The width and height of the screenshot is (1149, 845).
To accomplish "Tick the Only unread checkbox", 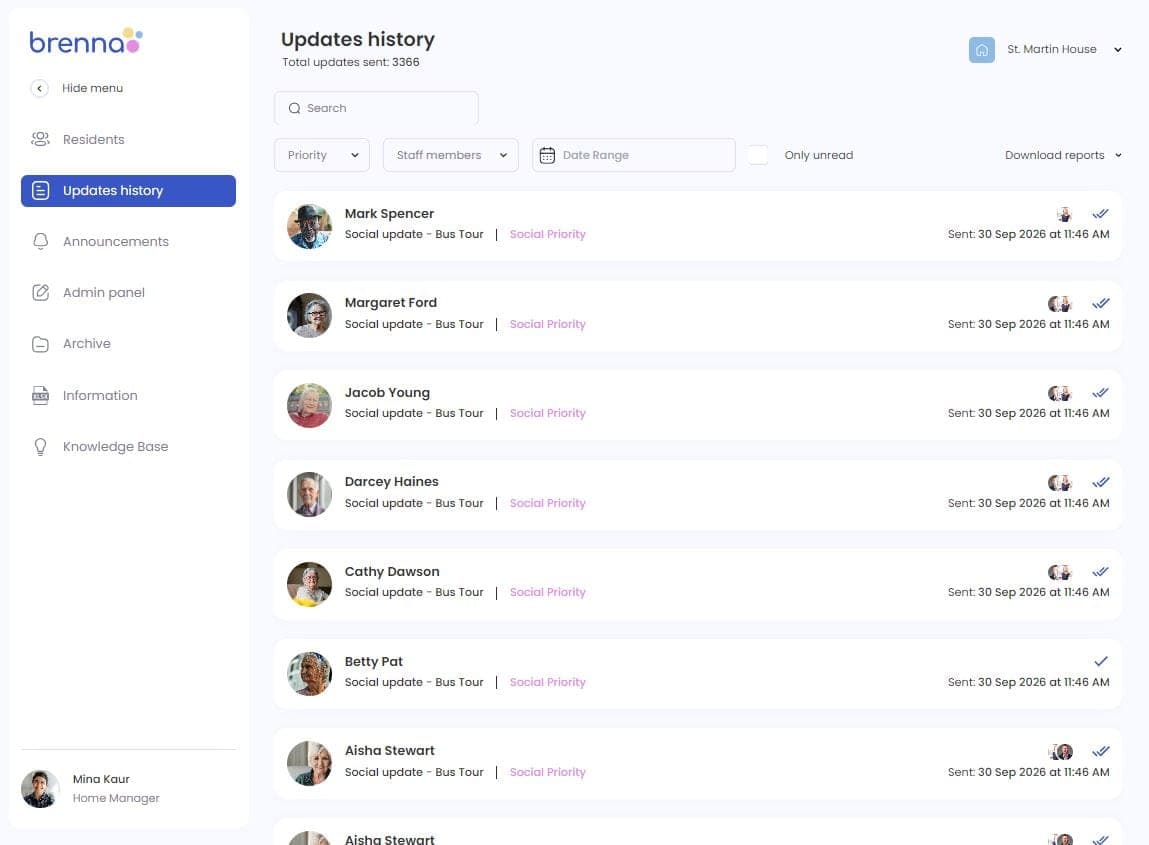I will 758,155.
